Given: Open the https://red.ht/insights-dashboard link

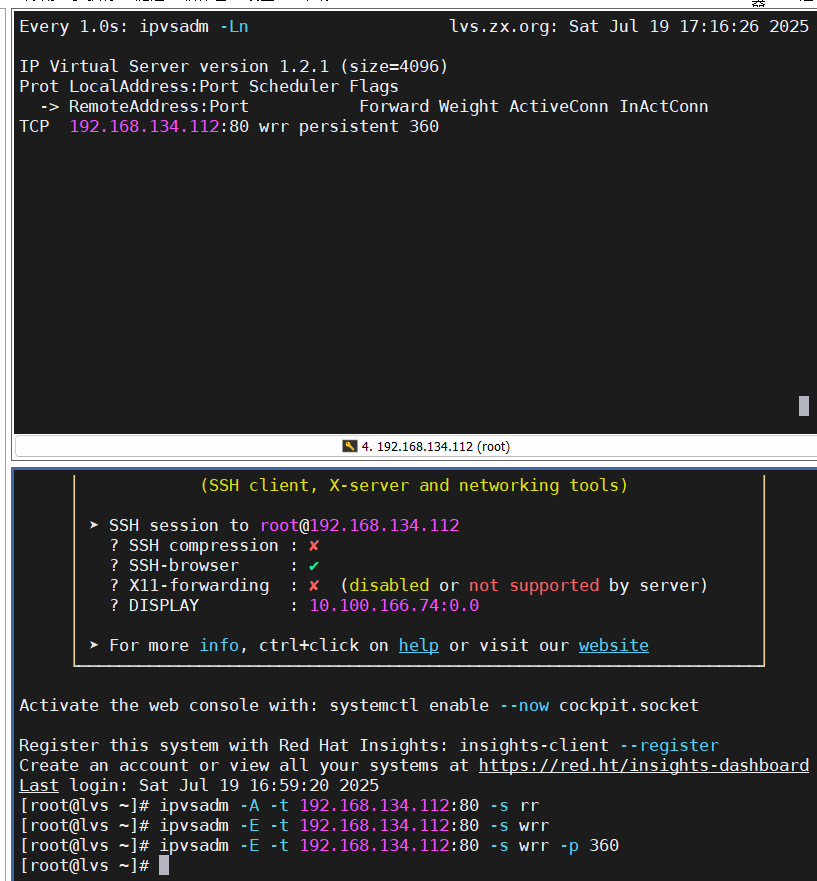Looking at the screenshot, I should click(644, 765).
